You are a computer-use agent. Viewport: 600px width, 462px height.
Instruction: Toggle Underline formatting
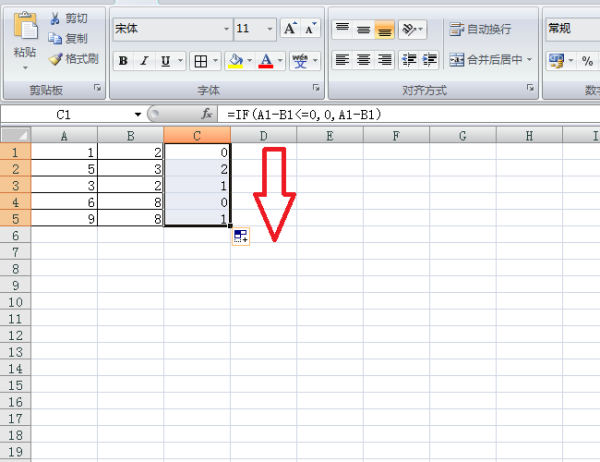pyautogui.click(x=165, y=60)
